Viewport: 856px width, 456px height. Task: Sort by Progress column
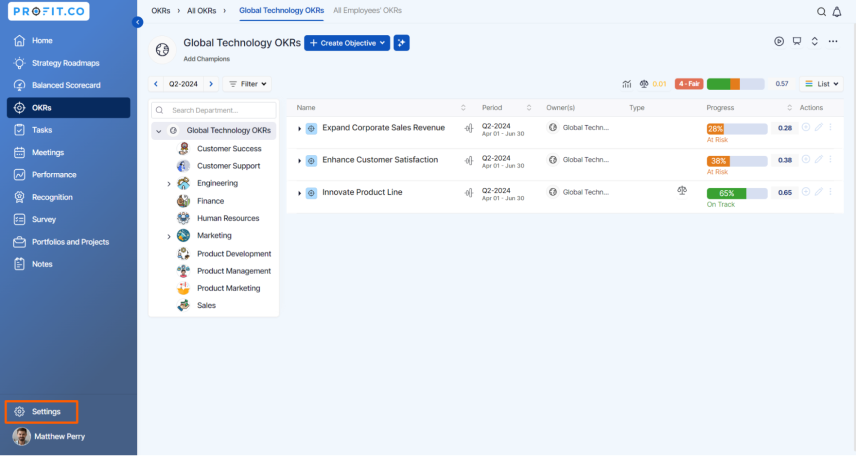789,108
